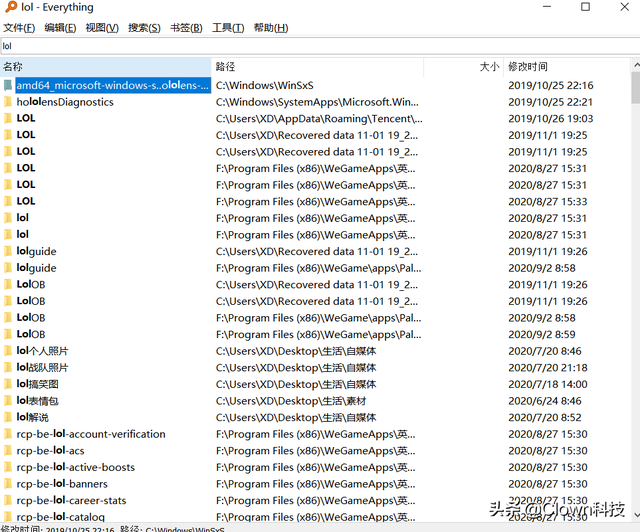Click the vertical scrollbar thumb
This screenshot has height=532, width=640.
point(636,87)
